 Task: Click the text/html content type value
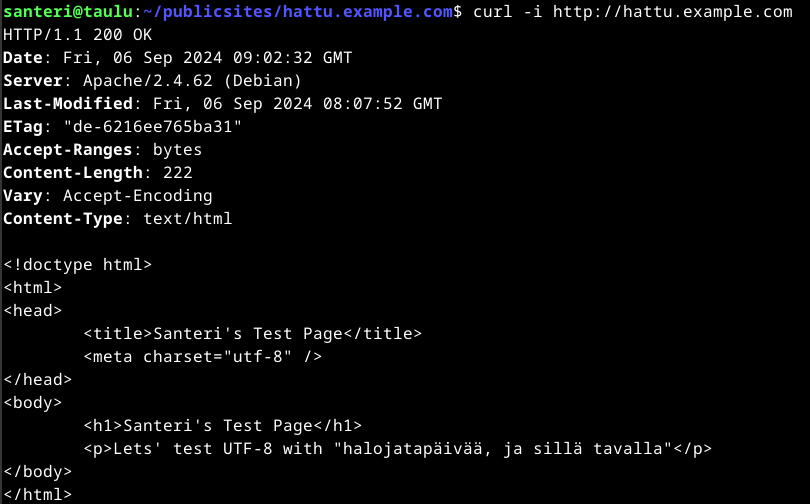pos(188,219)
